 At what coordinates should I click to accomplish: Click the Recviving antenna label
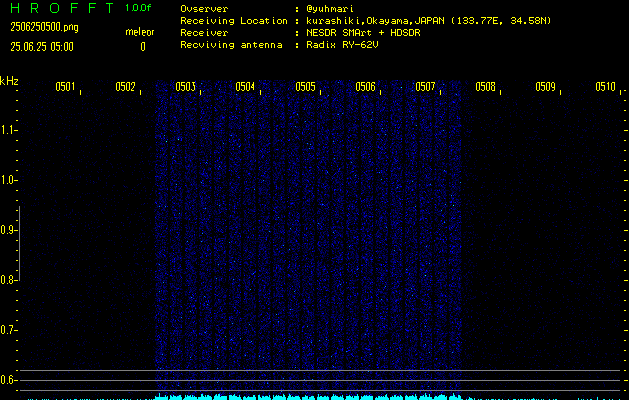click(x=231, y=45)
